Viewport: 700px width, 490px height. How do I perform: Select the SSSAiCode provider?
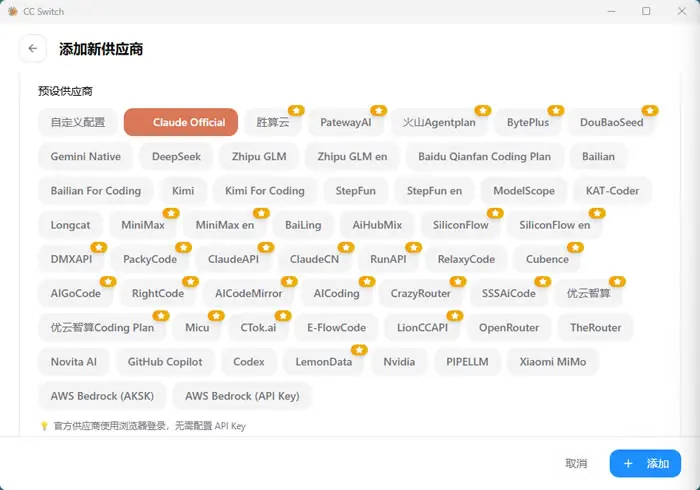click(x=508, y=293)
